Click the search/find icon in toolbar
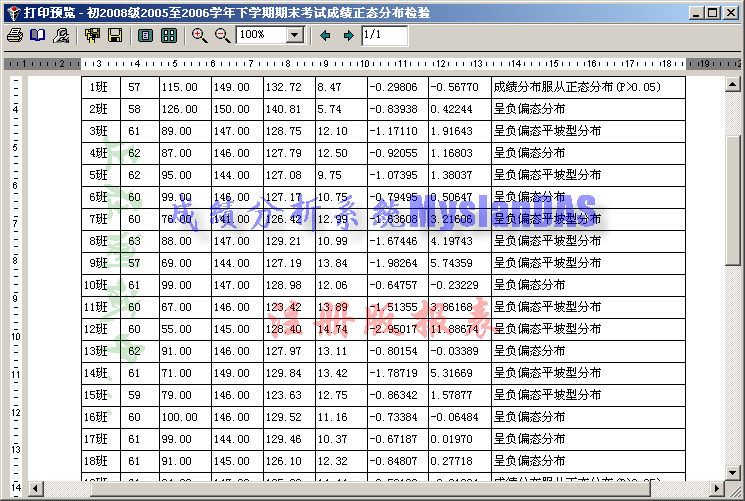The image size is (745, 501). click(x=62, y=35)
